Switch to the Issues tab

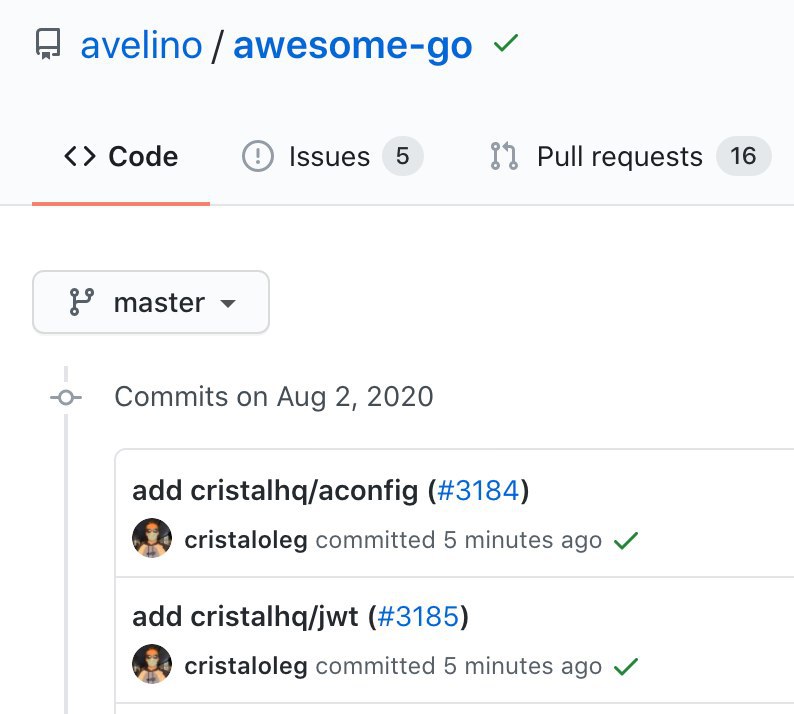coord(332,156)
